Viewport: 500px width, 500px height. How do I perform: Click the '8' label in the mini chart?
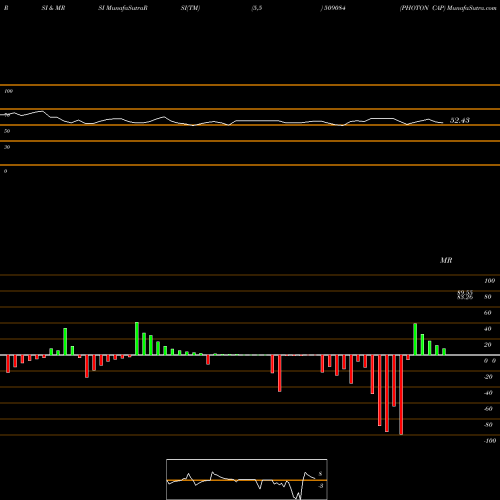click(320, 474)
